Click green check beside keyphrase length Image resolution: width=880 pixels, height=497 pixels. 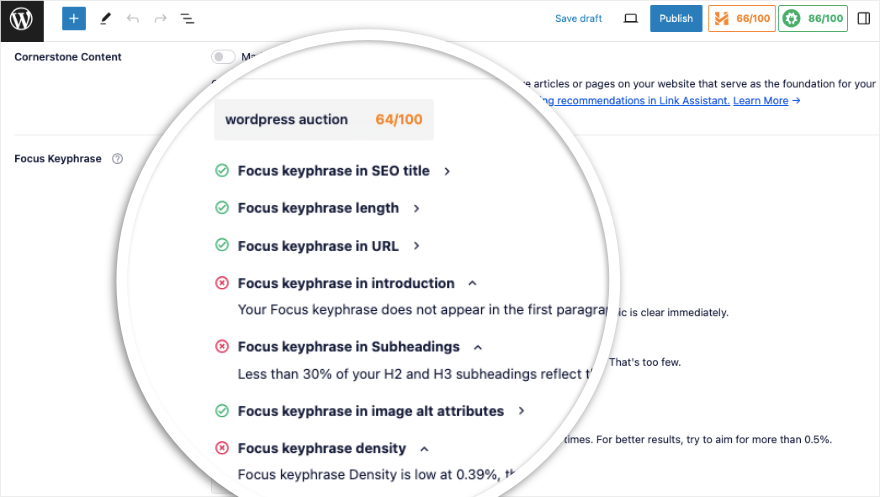222,208
